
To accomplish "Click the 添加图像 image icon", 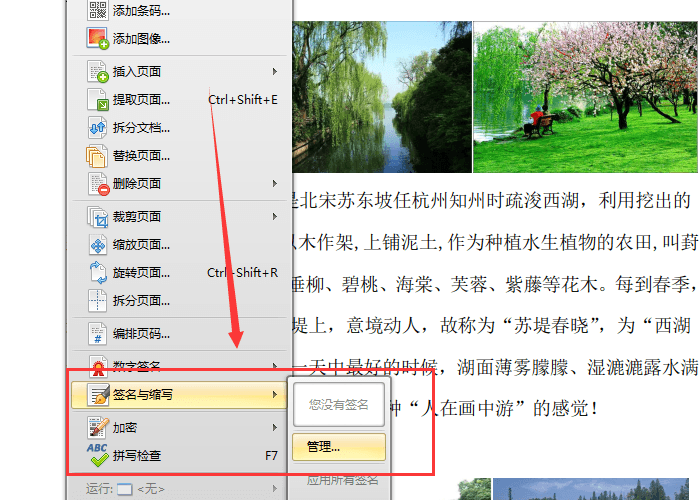I will coord(98,38).
